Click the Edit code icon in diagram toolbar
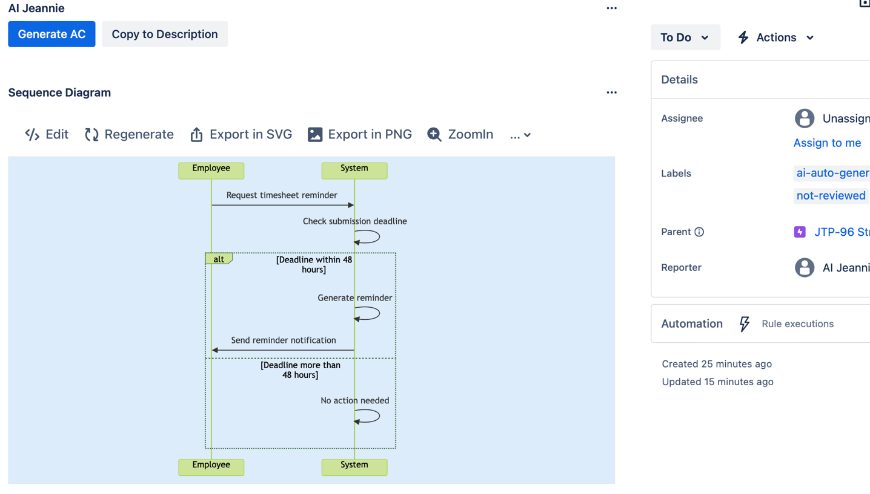The image size is (870, 494). [32, 135]
